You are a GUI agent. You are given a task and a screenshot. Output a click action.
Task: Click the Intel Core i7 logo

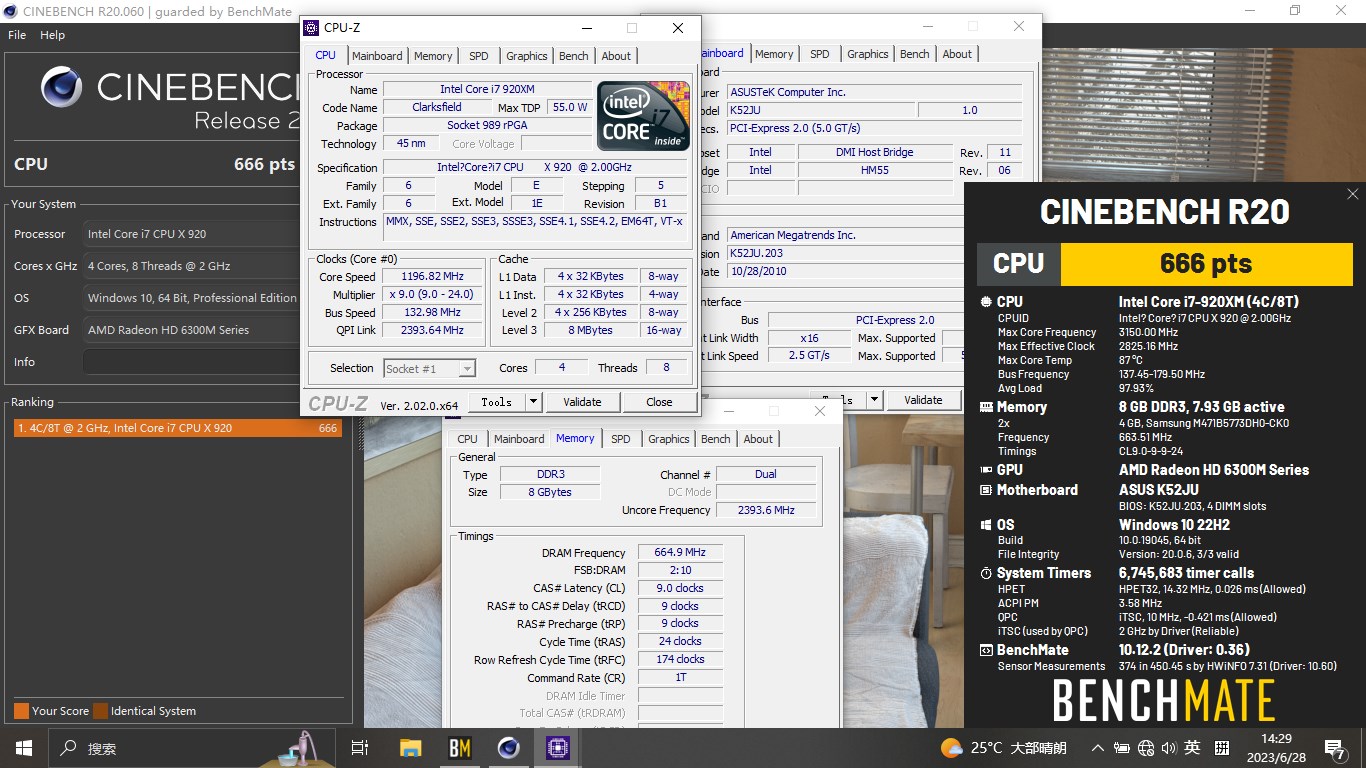pos(644,116)
